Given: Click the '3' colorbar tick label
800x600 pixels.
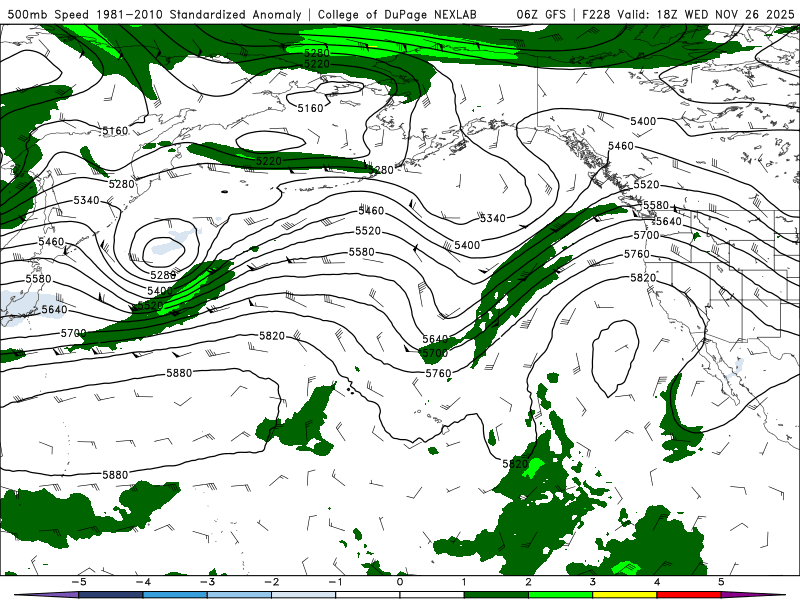Looking at the screenshot, I should click(592, 582).
